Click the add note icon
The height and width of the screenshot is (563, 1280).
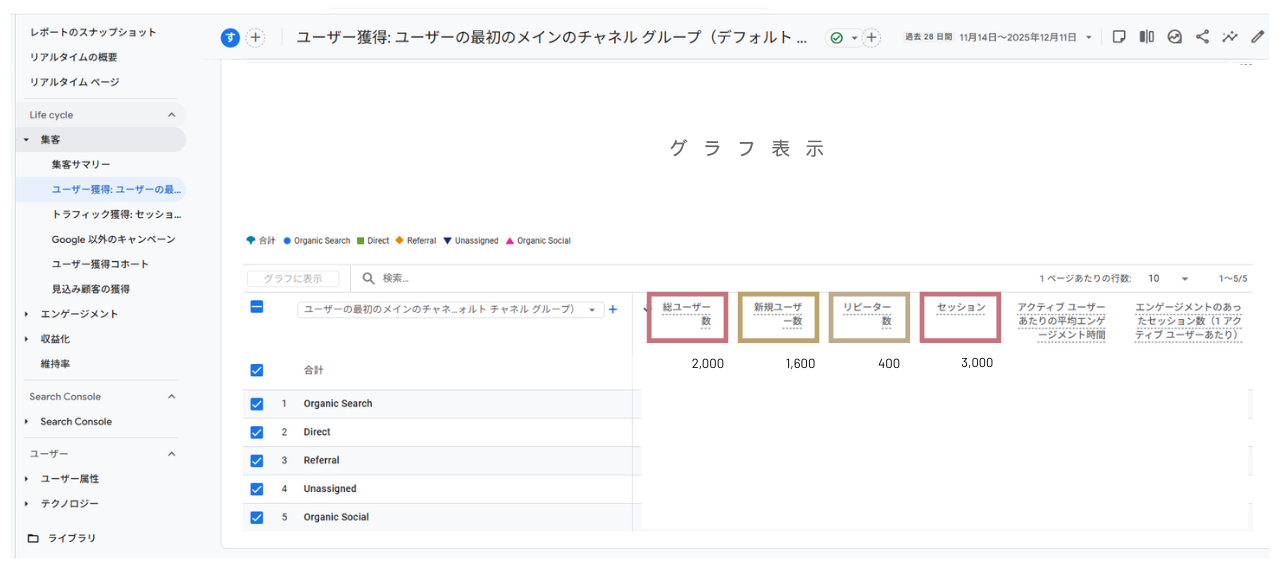click(1119, 37)
